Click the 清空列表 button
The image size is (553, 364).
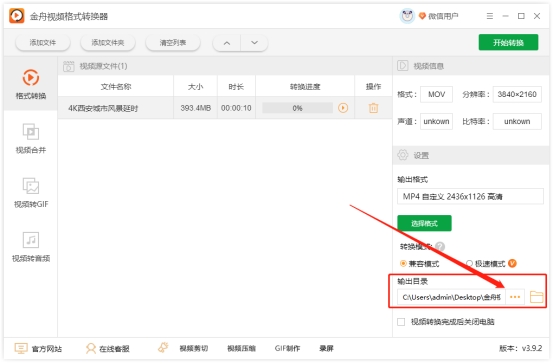coord(173,43)
